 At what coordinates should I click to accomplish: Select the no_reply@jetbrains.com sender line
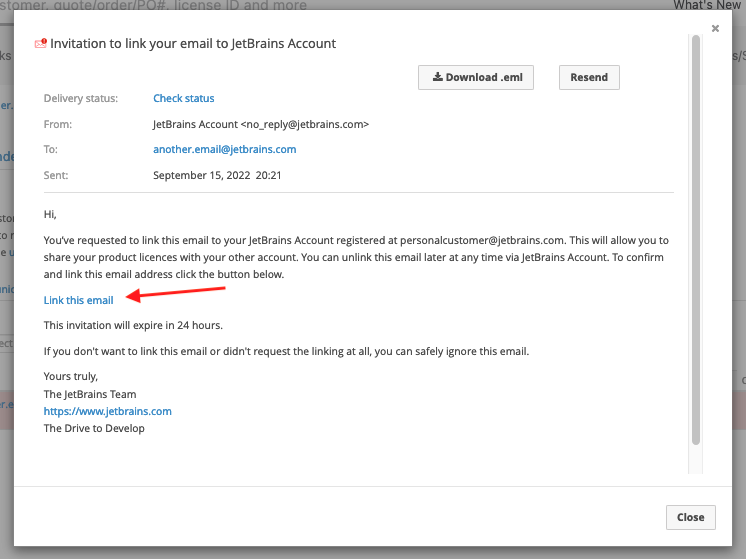click(261, 124)
